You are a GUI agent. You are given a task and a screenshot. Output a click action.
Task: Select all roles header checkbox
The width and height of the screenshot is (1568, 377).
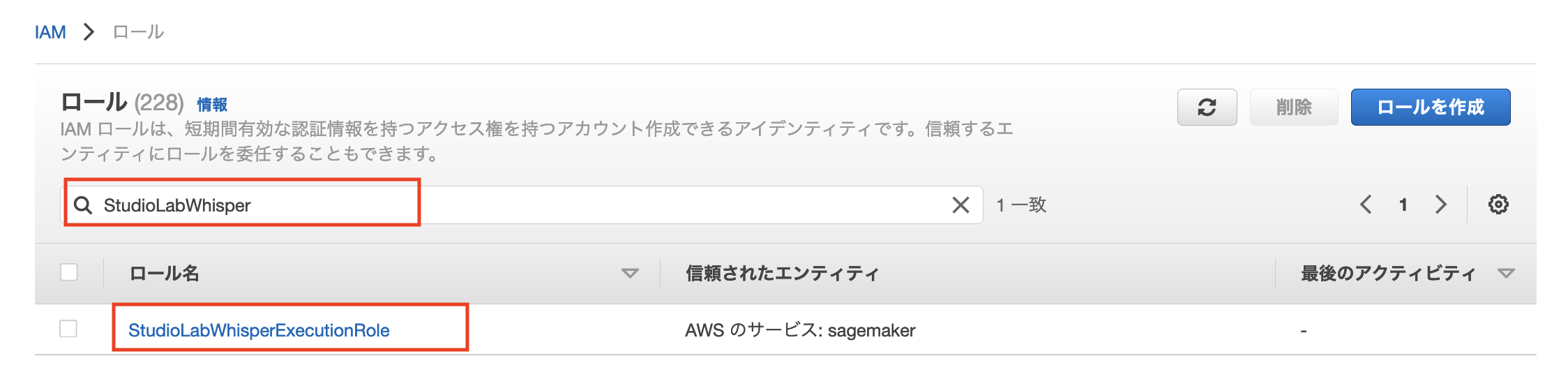[x=69, y=272]
